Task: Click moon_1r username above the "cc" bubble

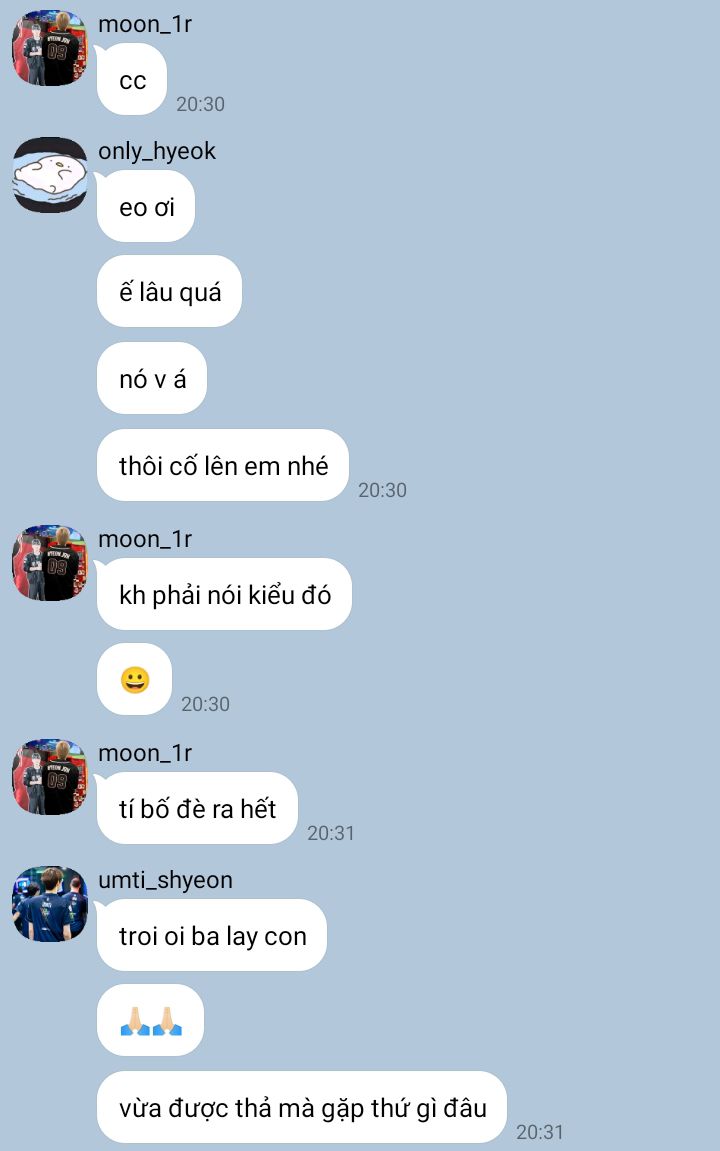Action: coord(145,23)
